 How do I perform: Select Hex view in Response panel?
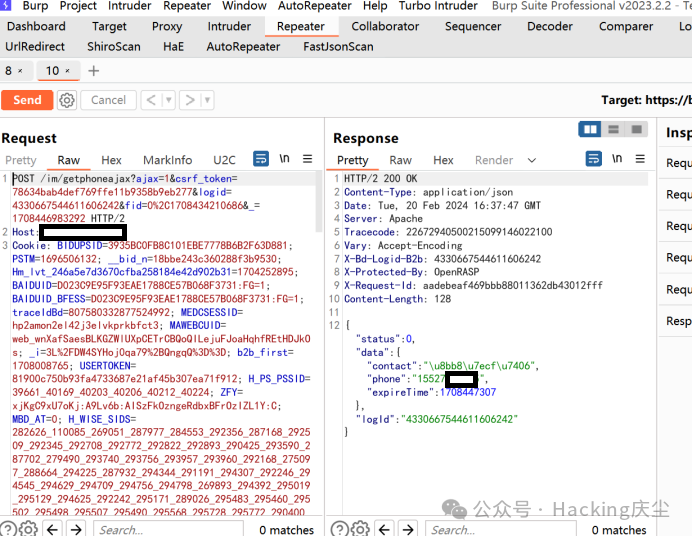[x=443, y=160]
